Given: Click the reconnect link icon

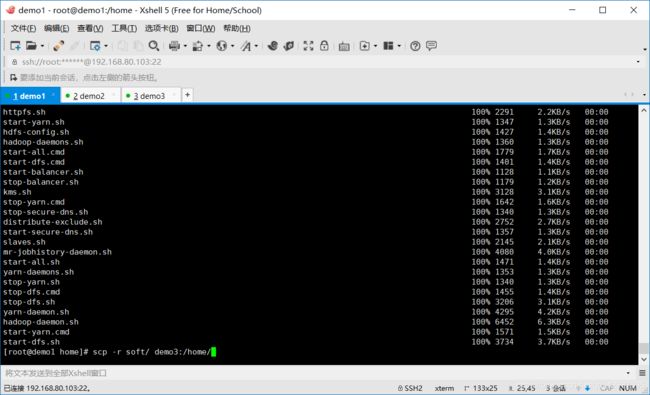Looking at the screenshot, I should (58, 46).
